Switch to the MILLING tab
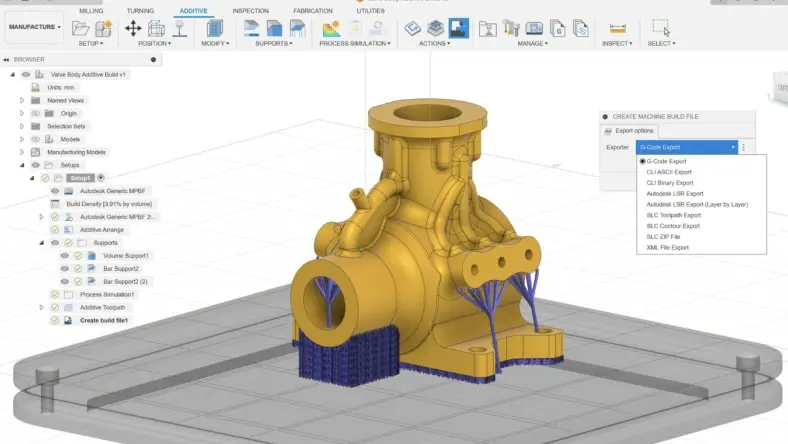This screenshot has width=788, height=444. point(91,11)
